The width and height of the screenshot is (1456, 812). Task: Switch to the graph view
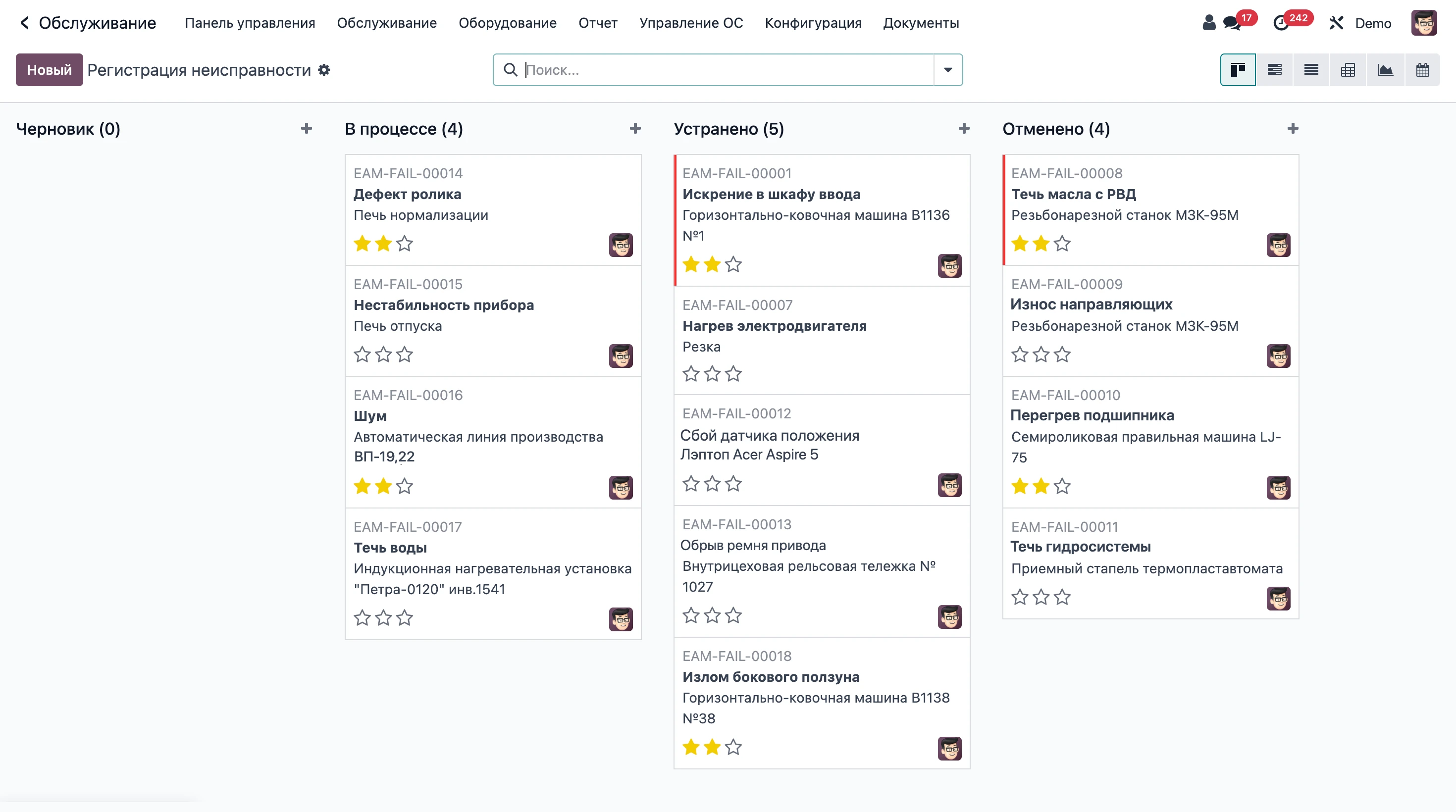pos(1385,70)
